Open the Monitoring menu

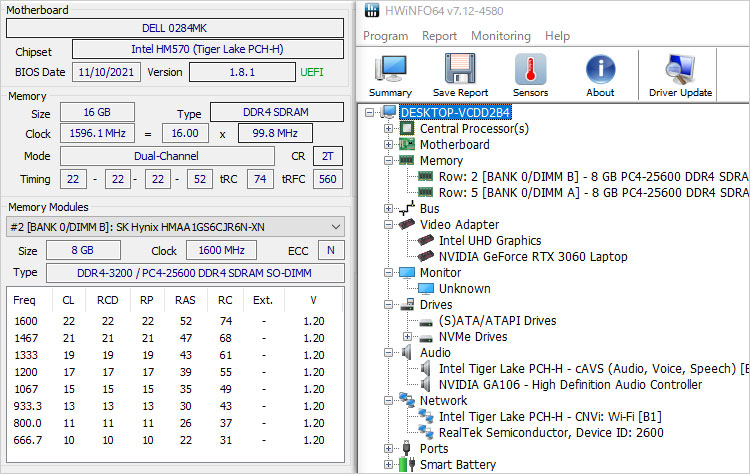501,36
